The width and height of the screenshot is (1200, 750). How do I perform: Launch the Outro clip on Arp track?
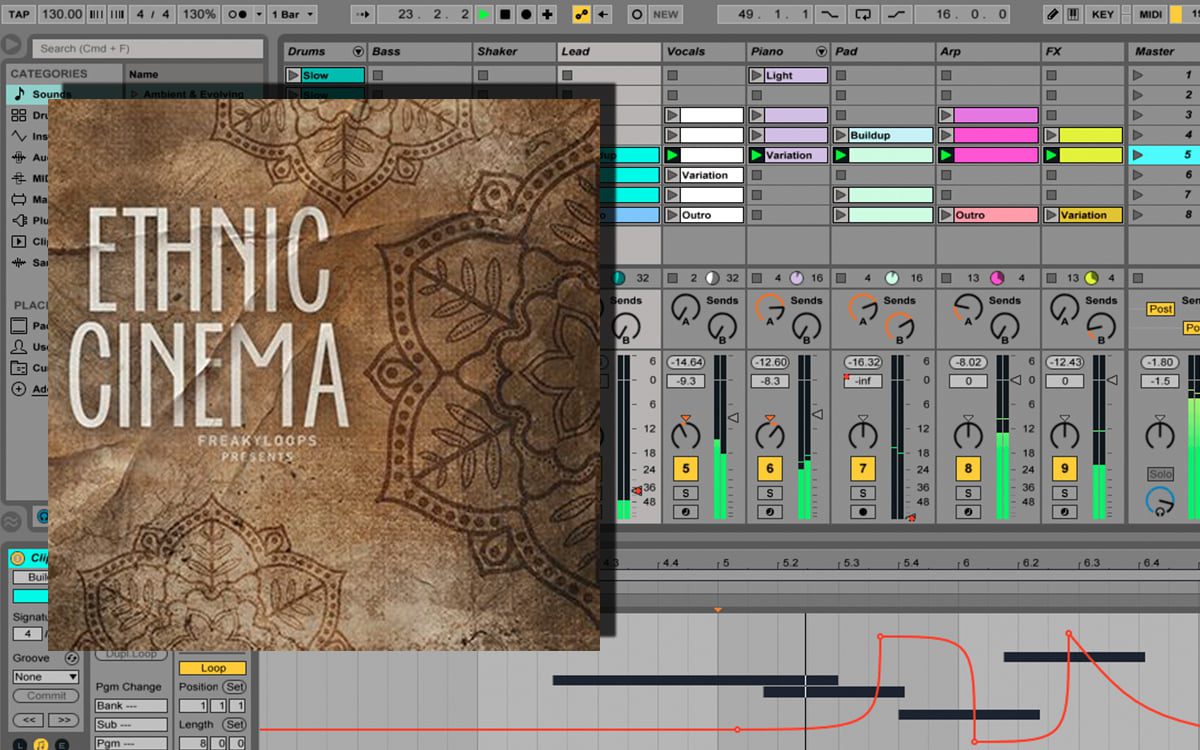click(946, 215)
